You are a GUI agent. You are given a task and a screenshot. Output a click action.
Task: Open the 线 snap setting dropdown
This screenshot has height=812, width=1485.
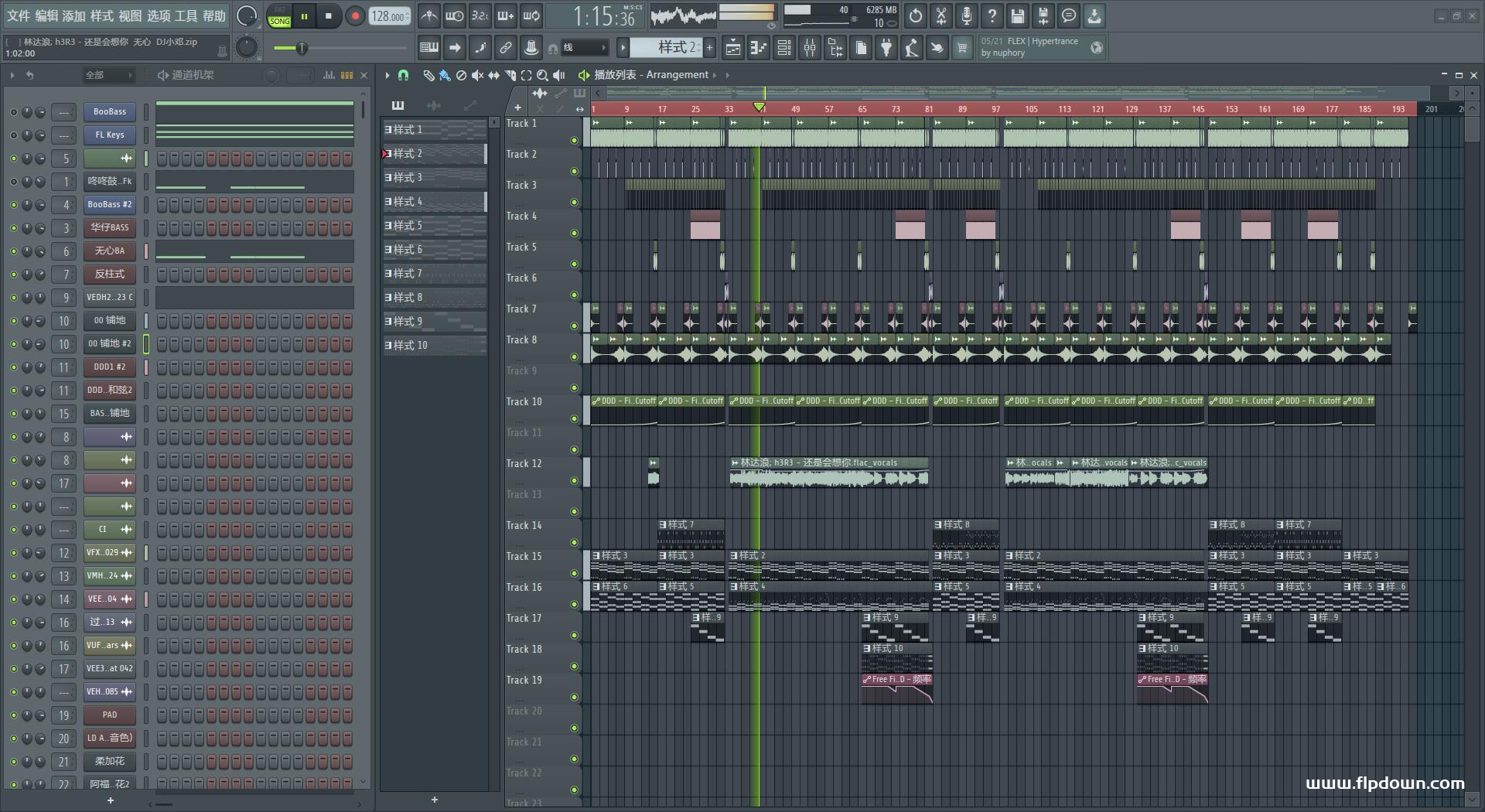[x=584, y=48]
